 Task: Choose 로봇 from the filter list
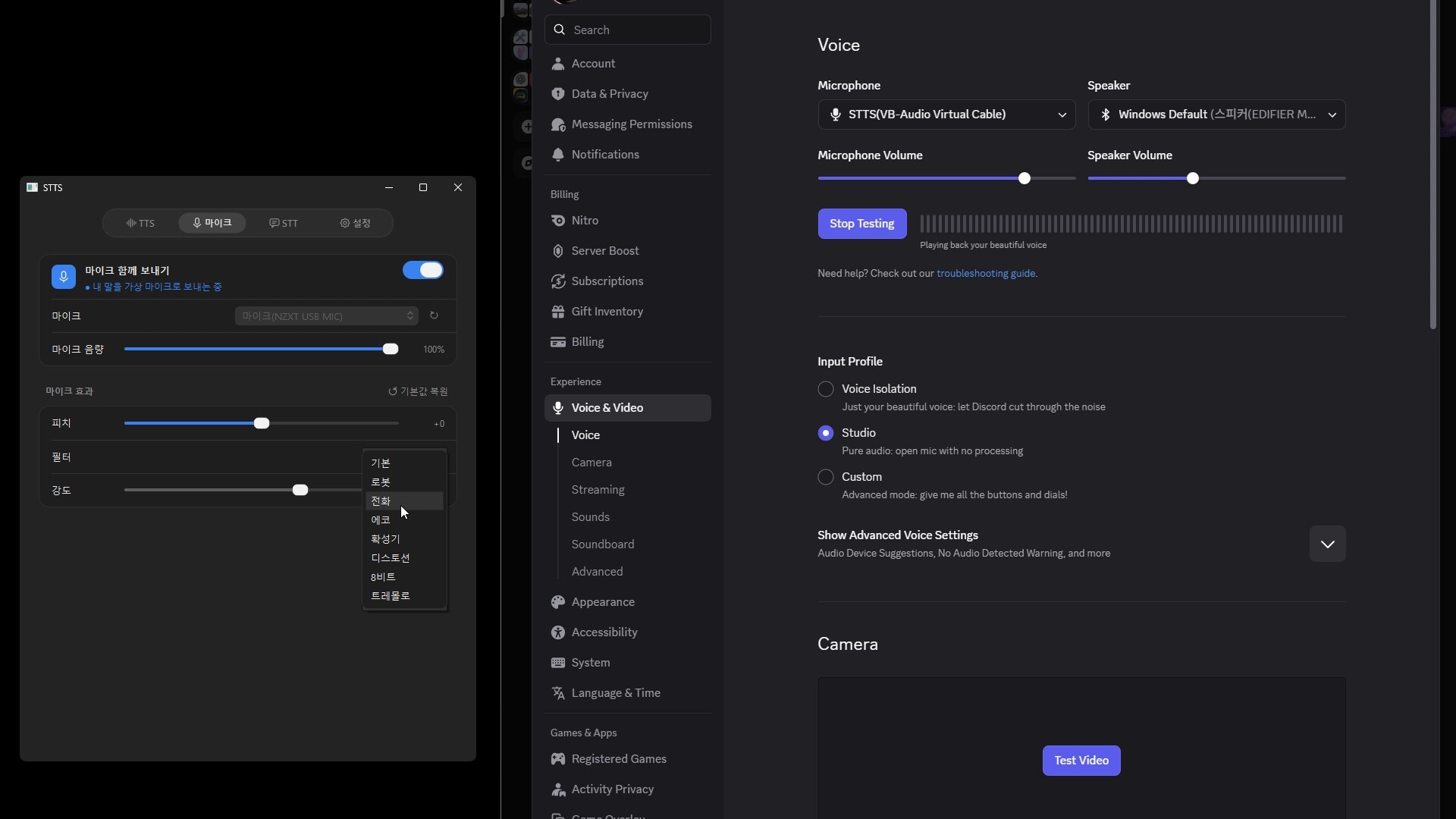click(x=404, y=482)
